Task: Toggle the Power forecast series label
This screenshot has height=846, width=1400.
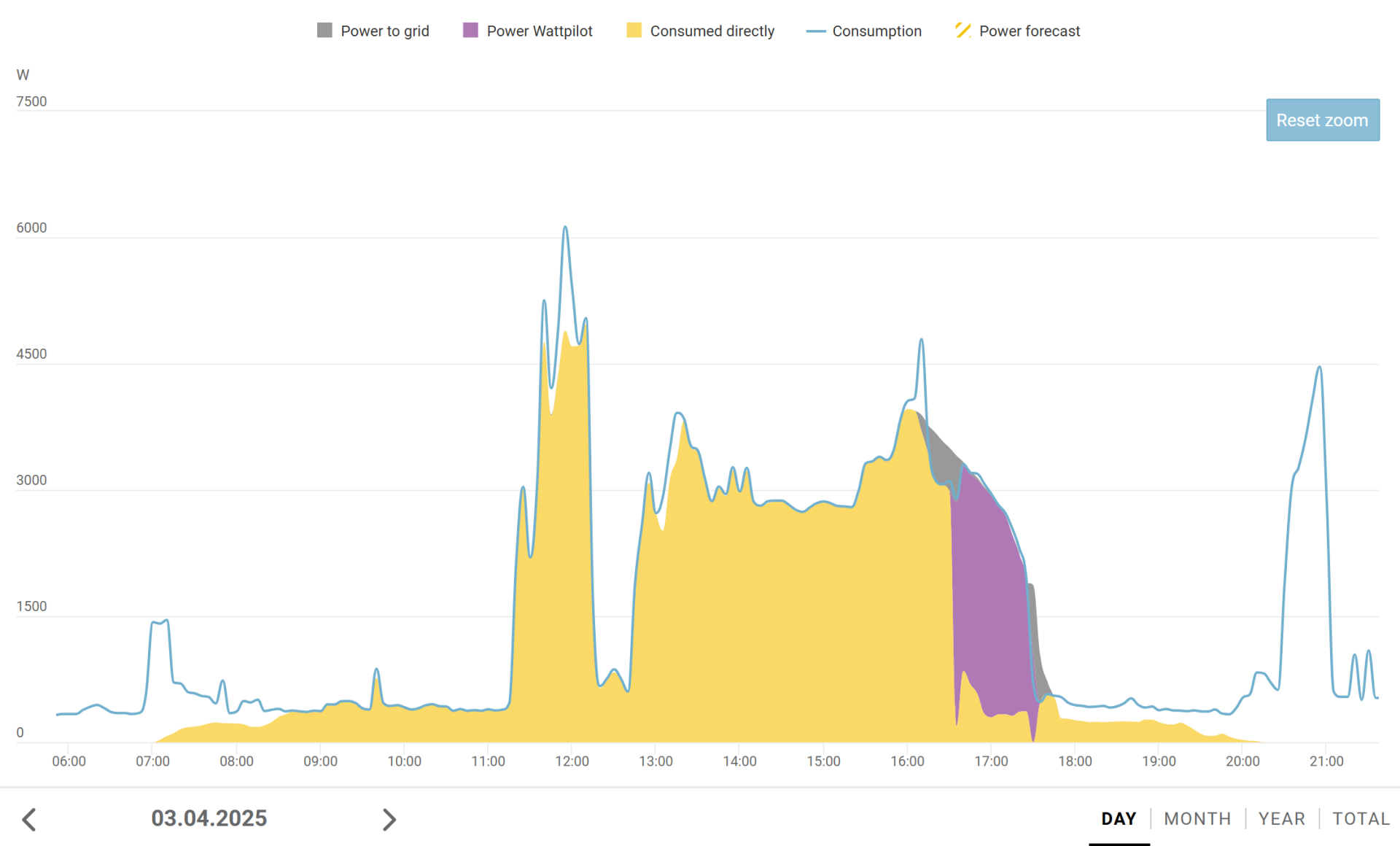Action: point(1029,31)
